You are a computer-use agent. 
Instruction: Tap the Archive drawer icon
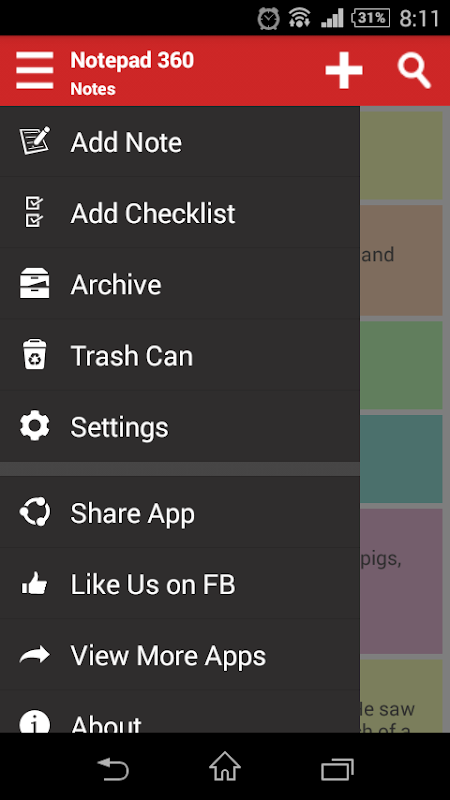[35, 283]
